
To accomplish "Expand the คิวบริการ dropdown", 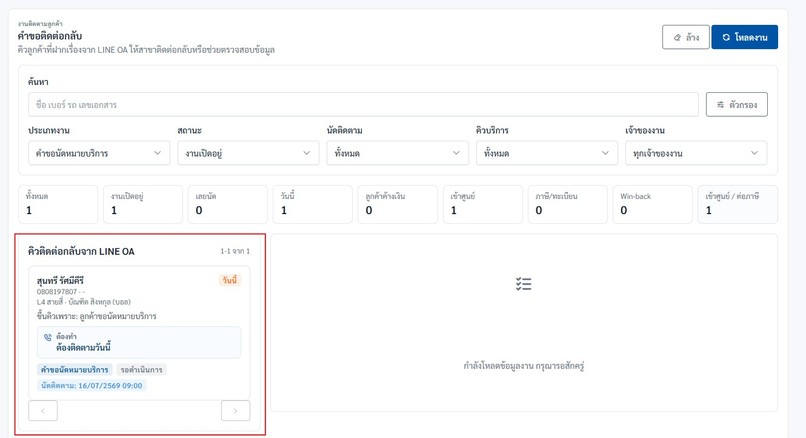I will pyautogui.click(x=546, y=153).
